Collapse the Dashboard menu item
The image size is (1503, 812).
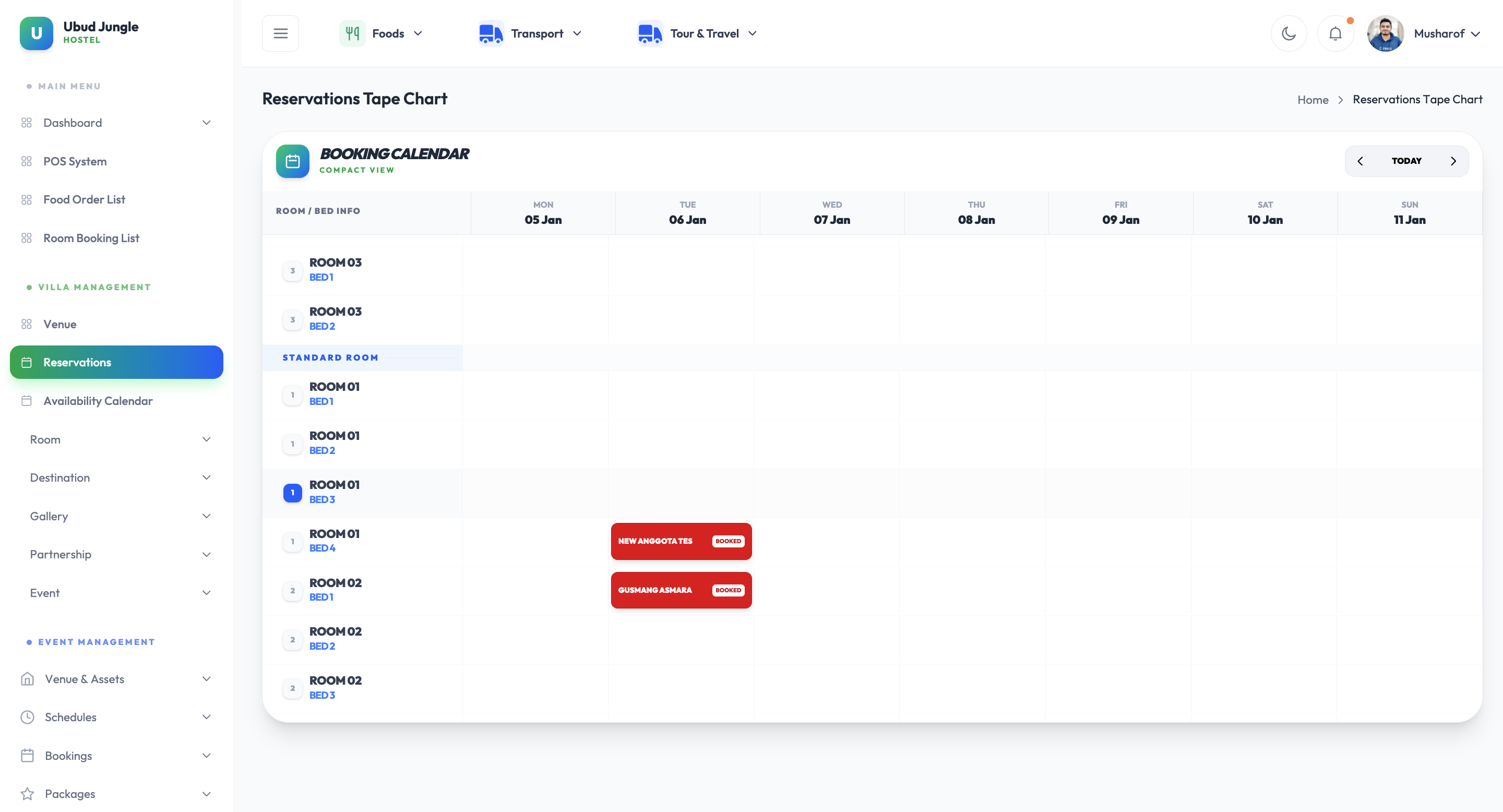click(206, 123)
